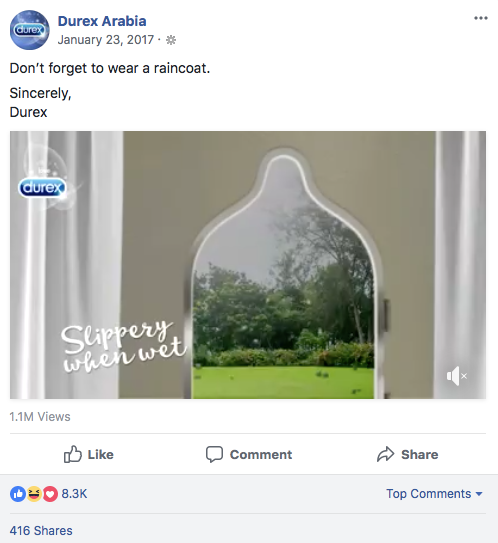Open the Durex Arabia profile picture
This screenshot has width=498, height=543.
tap(29, 30)
